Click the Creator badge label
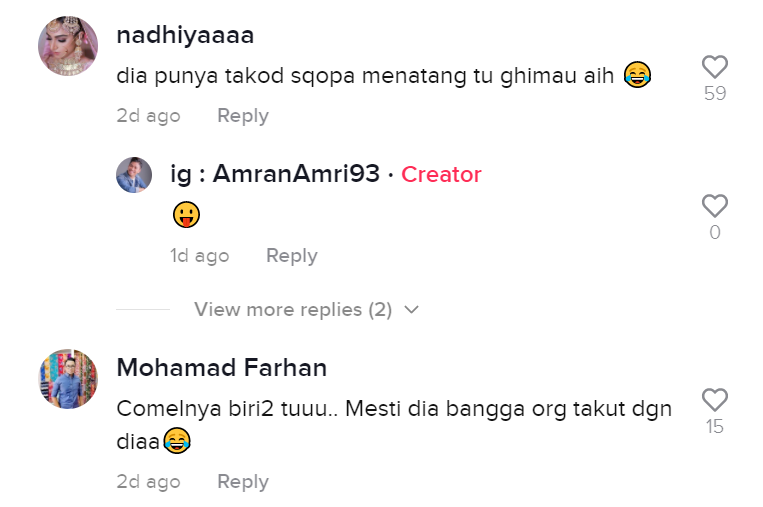 [441, 174]
